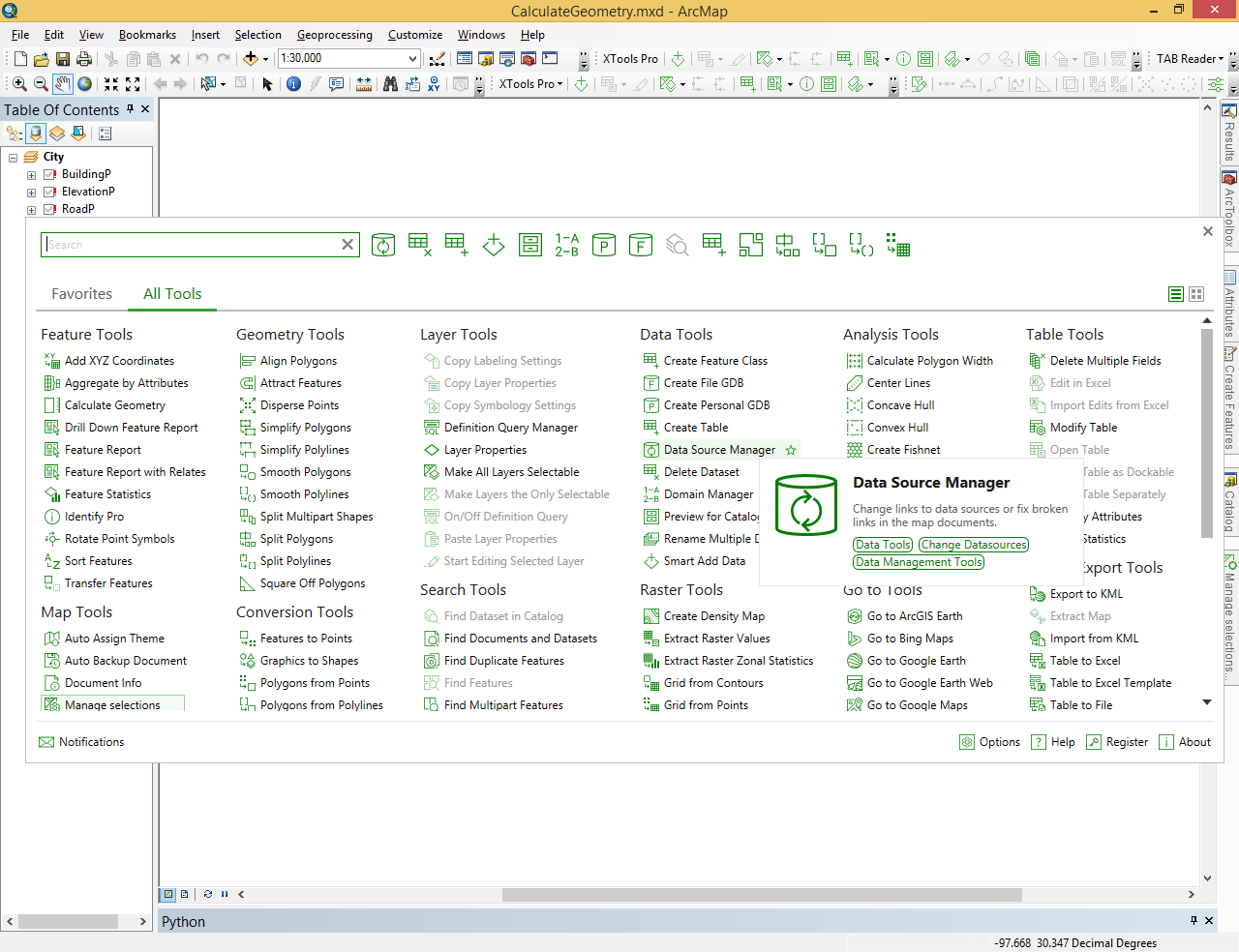The width and height of the screenshot is (1239, 952).
Task: Clear the search box with X button
Action: click(348, 245)
